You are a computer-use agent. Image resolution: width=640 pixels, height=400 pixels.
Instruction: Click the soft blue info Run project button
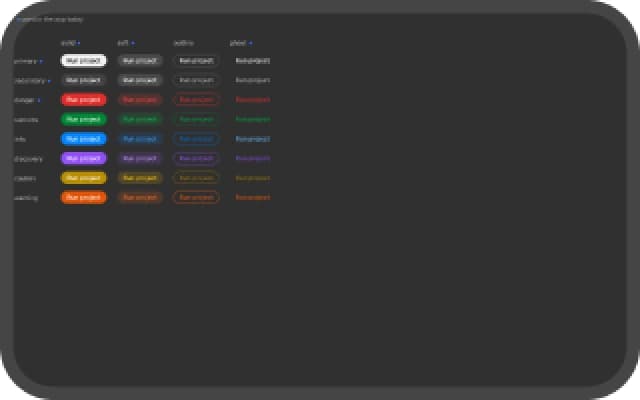tap(140, 139)
